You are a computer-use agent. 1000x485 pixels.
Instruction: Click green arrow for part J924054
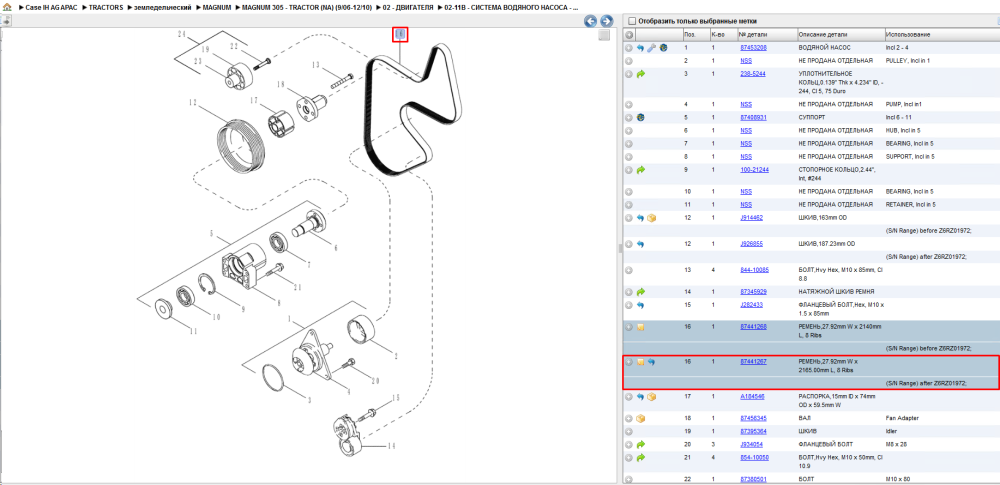click(641, 444)
